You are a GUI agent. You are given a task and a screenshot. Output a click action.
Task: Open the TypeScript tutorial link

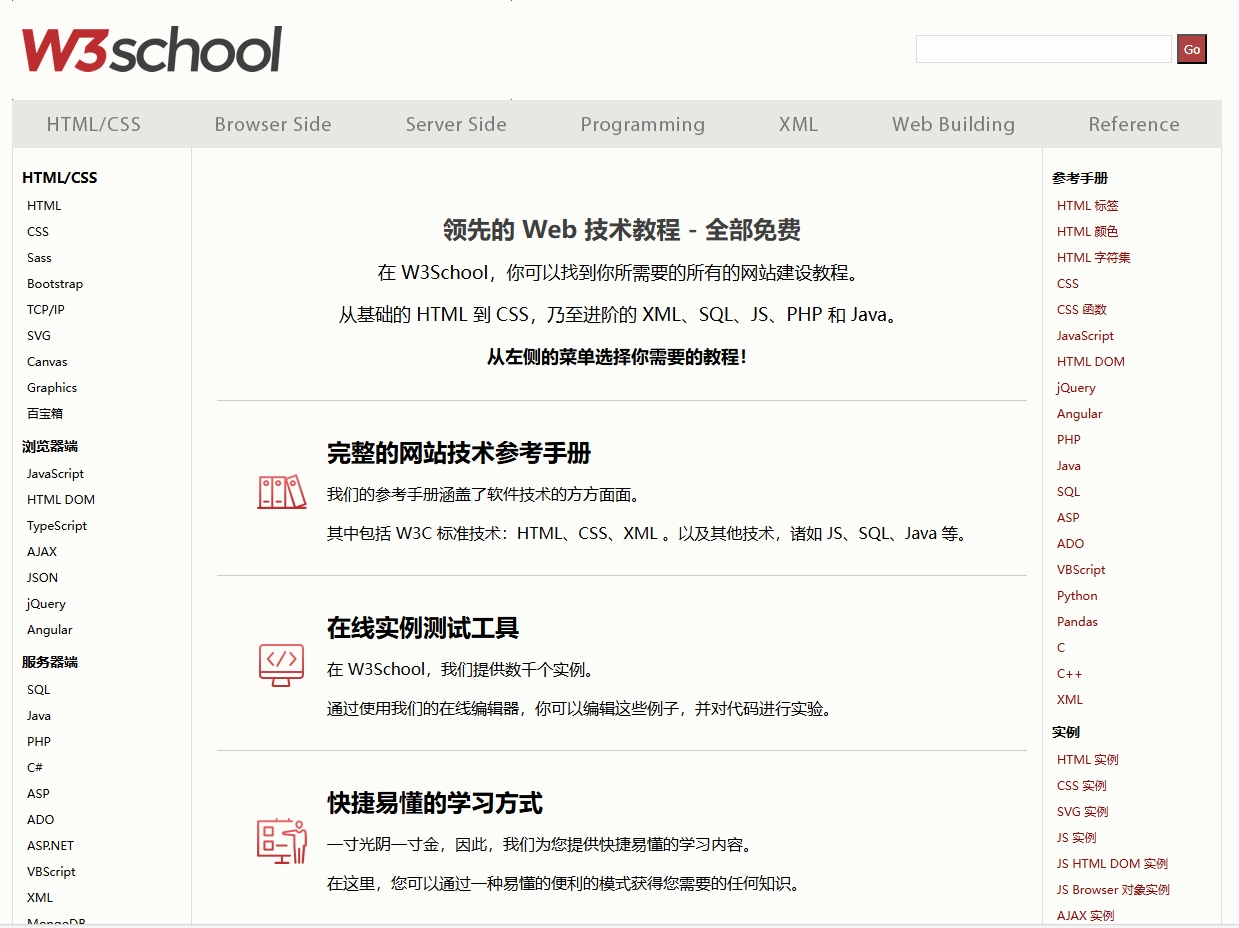[56, 525]
